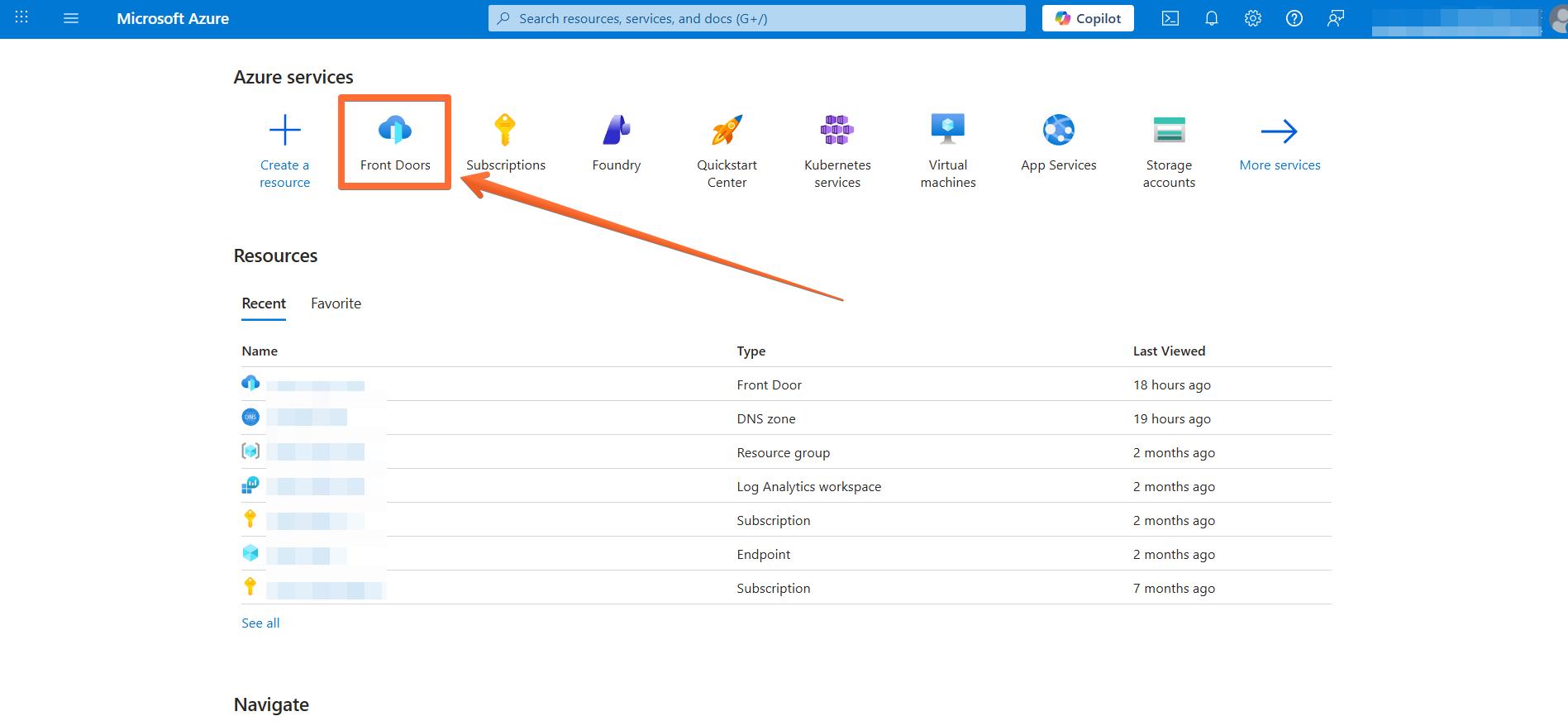
Task: Select the 'Endpoint' type cell
Action: 764,555
